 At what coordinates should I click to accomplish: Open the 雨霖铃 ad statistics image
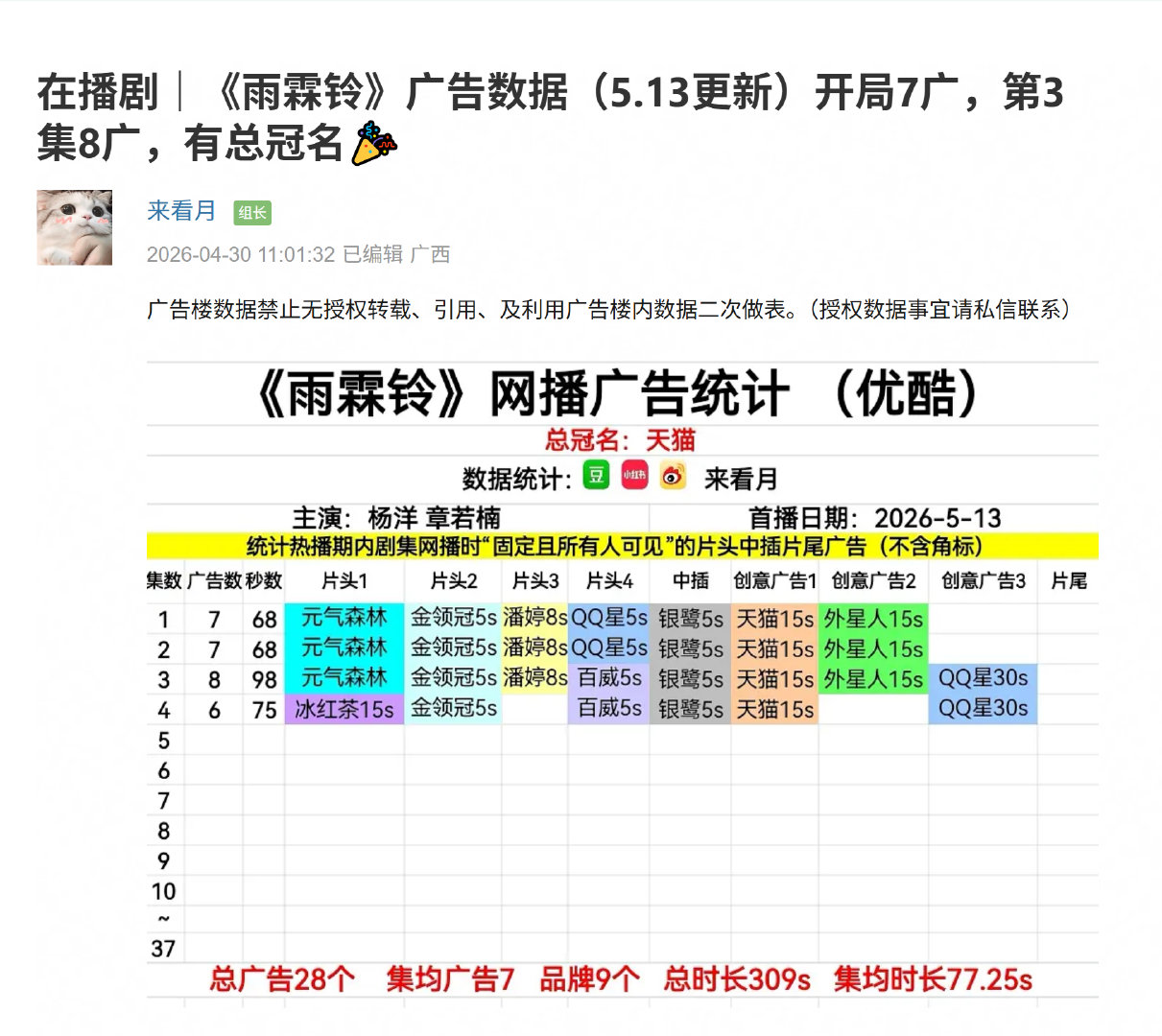point(623,683)
